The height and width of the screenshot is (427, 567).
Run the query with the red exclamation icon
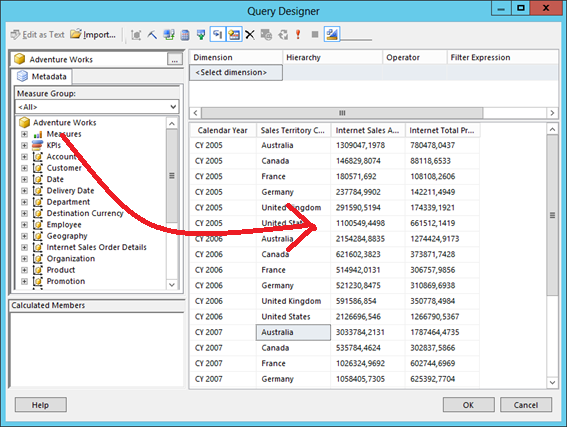coord(298,35)
